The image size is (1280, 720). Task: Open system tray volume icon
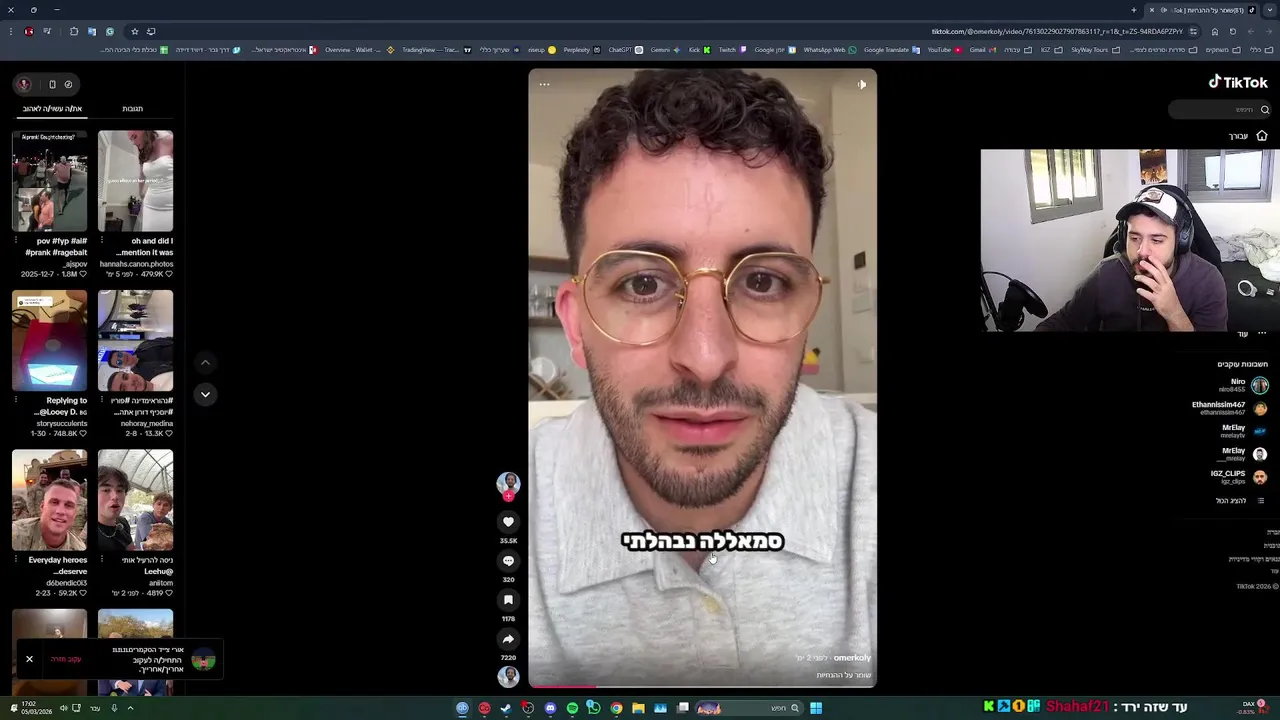pos(63,708)
